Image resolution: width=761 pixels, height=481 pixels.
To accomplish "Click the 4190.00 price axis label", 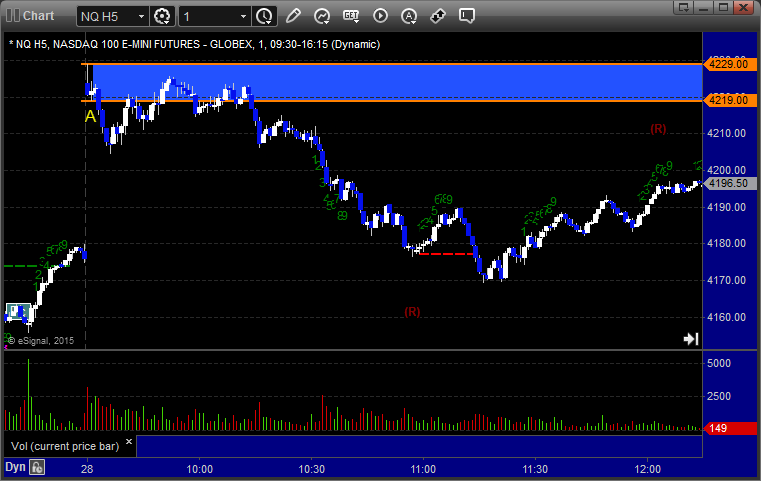I will [727, 207].
